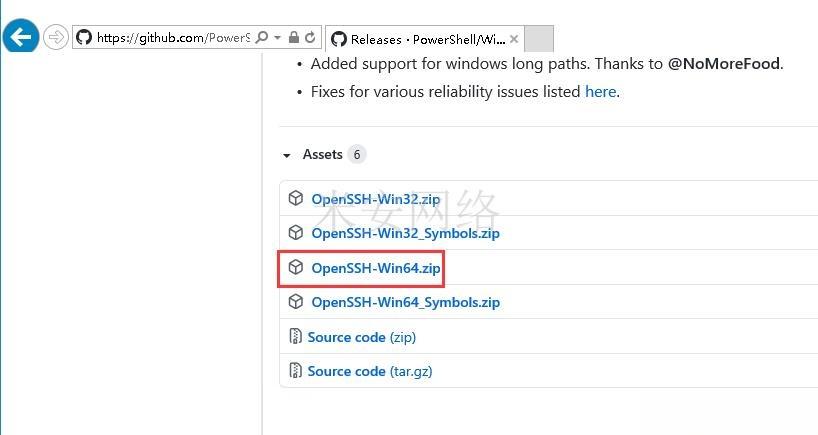Download Source code (zip)
818x435 pixels.
(362, 337)
